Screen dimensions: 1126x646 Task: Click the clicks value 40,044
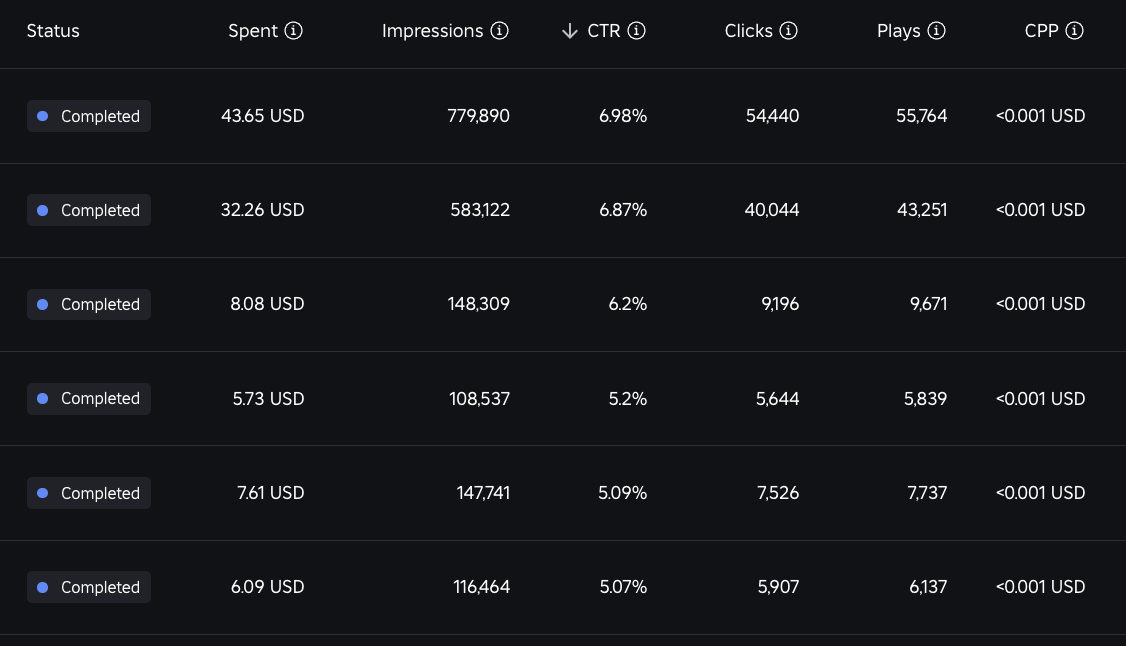(x=772, y=210)
